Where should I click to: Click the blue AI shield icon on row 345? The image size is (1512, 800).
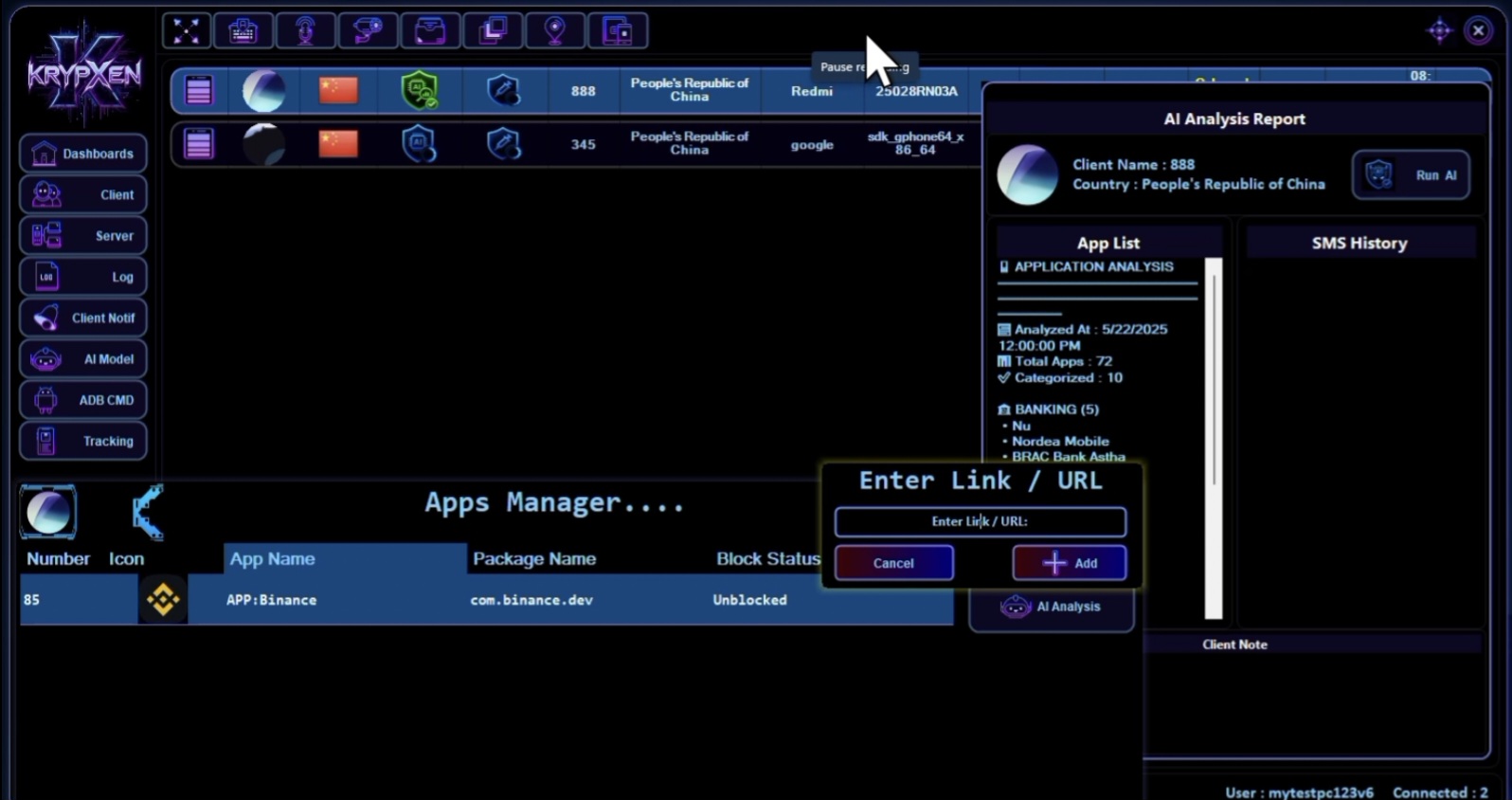420,144
